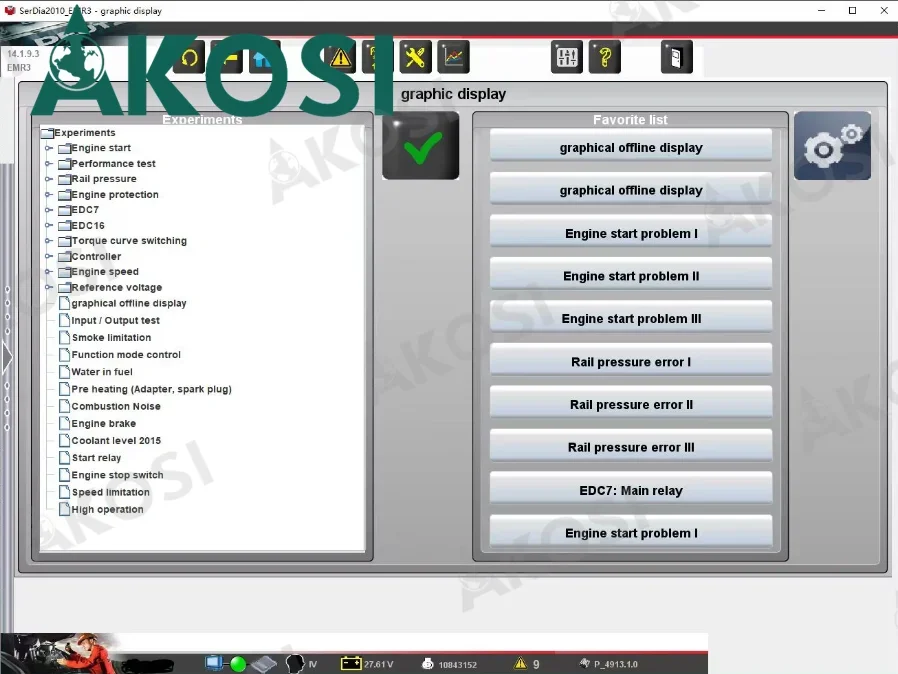Open the slider controls settings icon

click(x=566, y=57)
